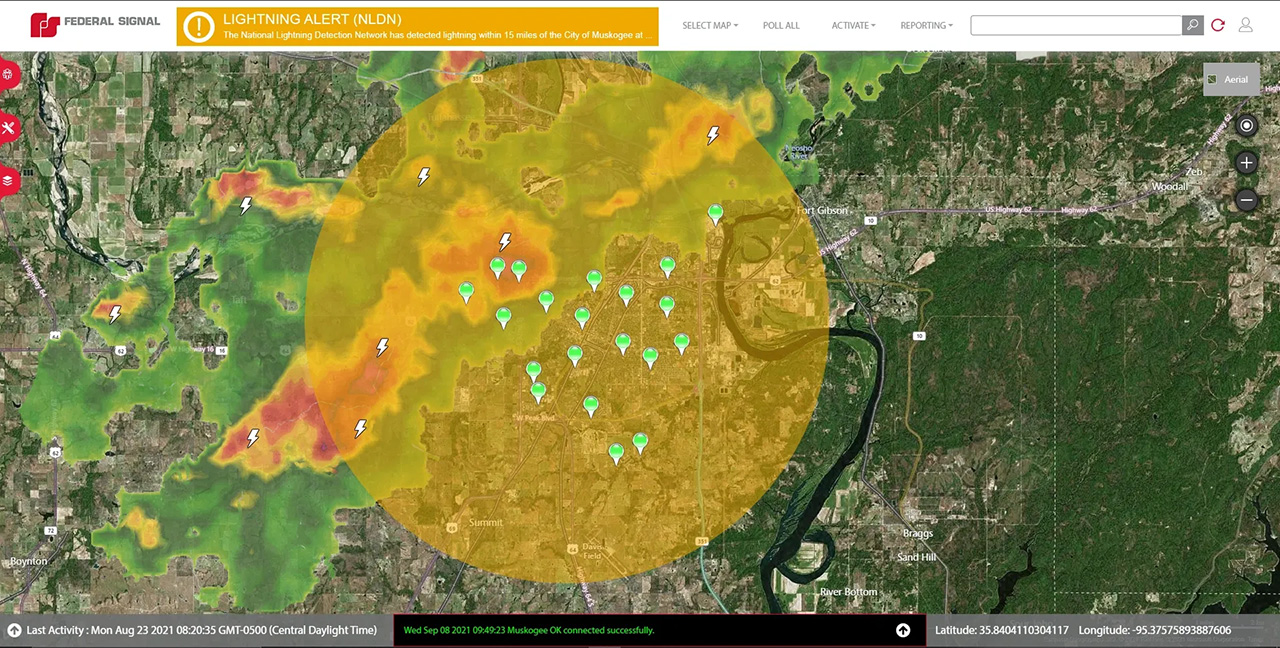Click the Federal Signal logo
The image size is (1280, 648).
95,21
